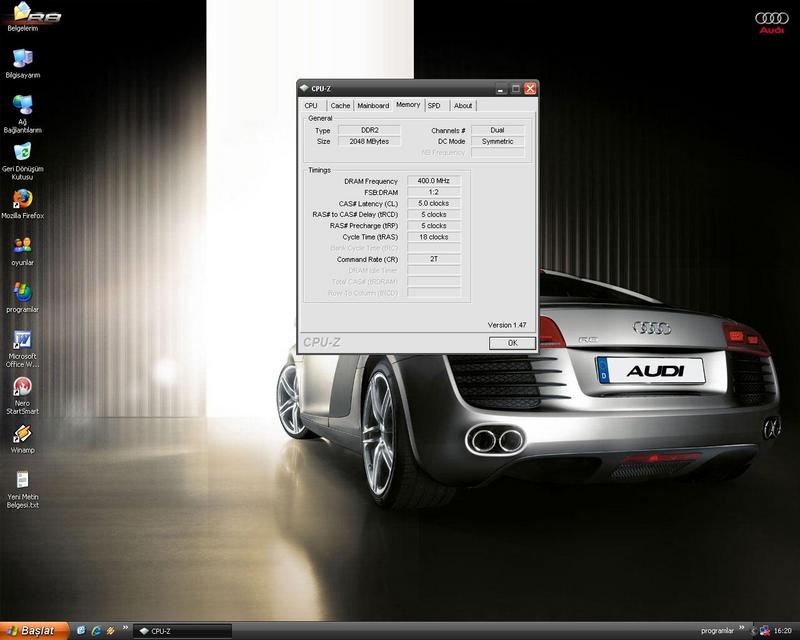Click the Command Rate (CR) label
The width and height of the screenshot is (800, 640).
[x=367, y=259]
